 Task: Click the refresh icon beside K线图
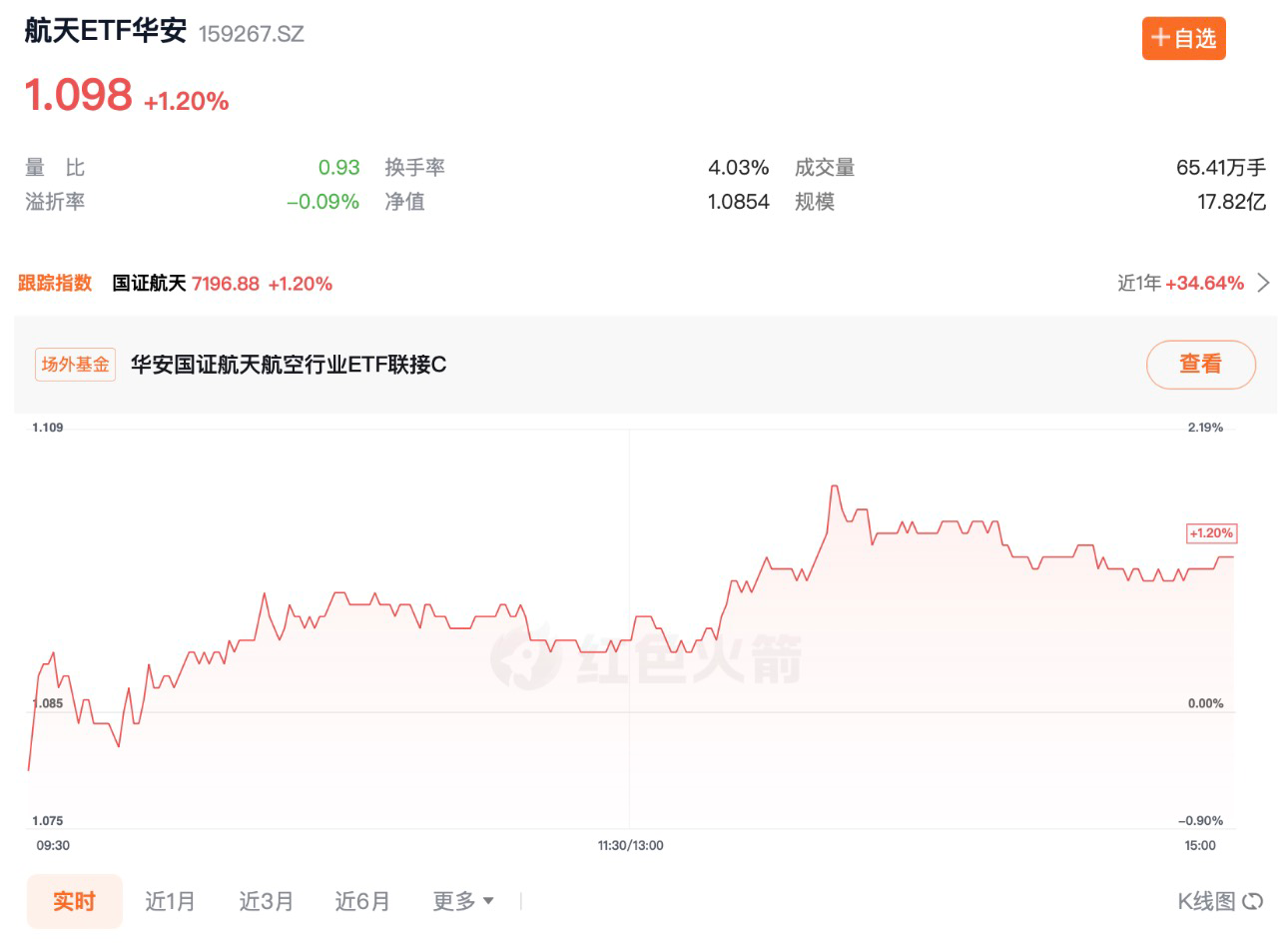click(x=1254, y=901)
